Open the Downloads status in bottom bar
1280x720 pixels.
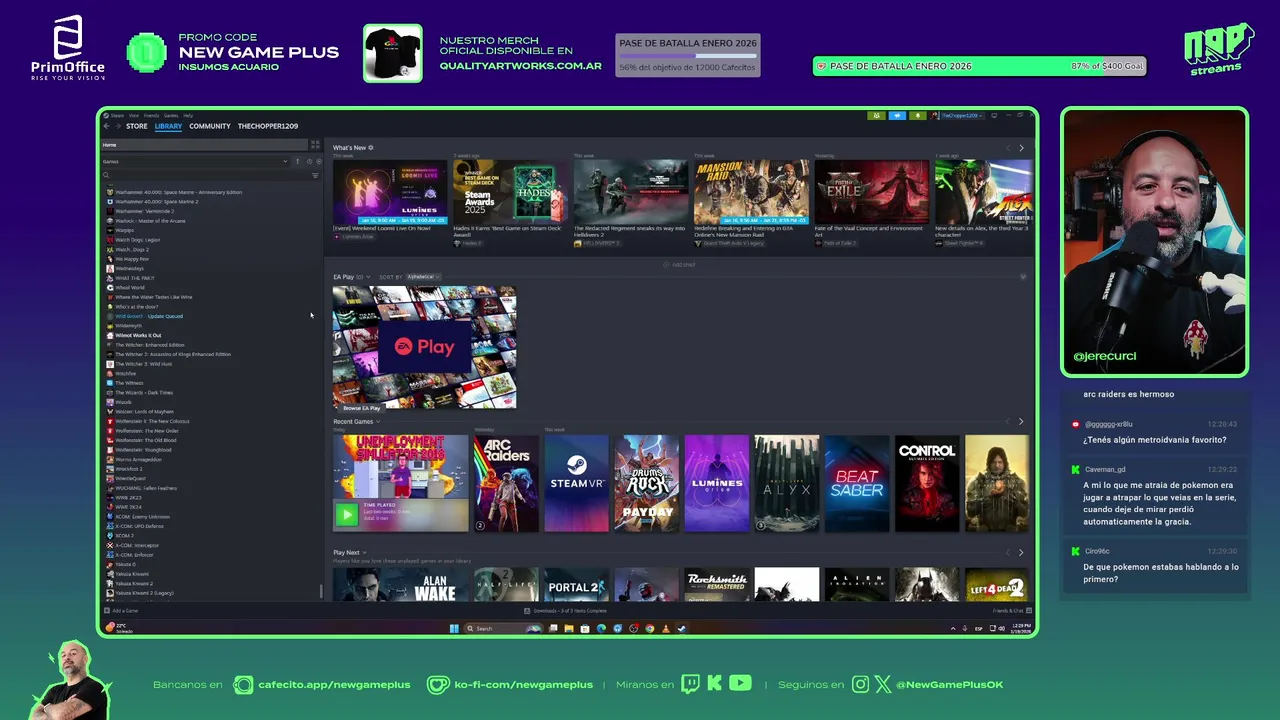coord(566,610)
